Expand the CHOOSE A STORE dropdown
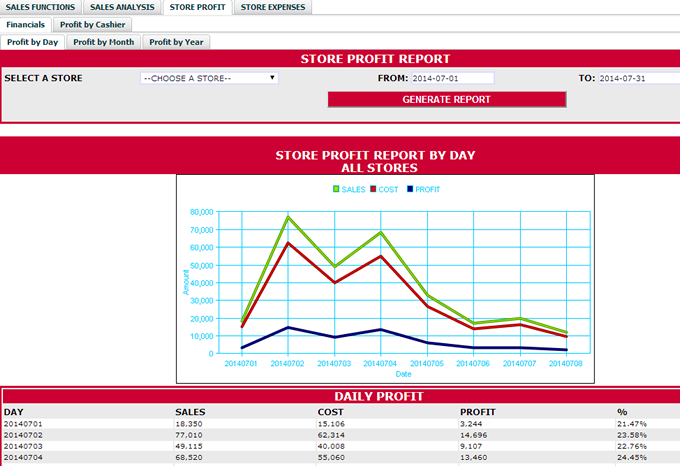The width and height of the screenshot is (680, 466). pos(209,78)
